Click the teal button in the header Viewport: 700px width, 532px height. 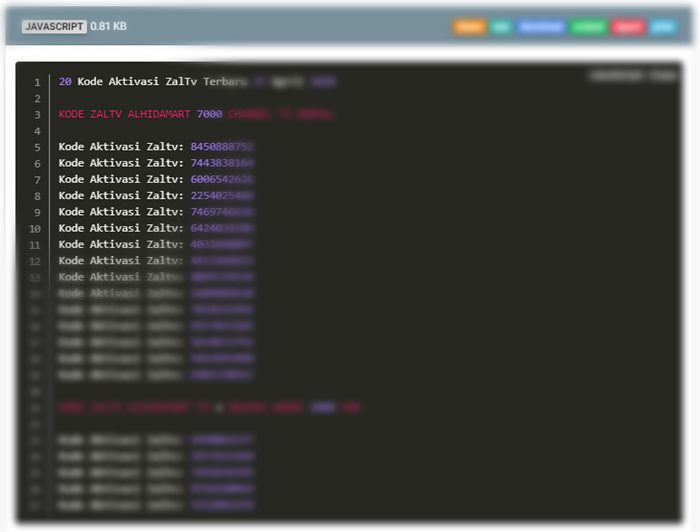coord(500,27)
